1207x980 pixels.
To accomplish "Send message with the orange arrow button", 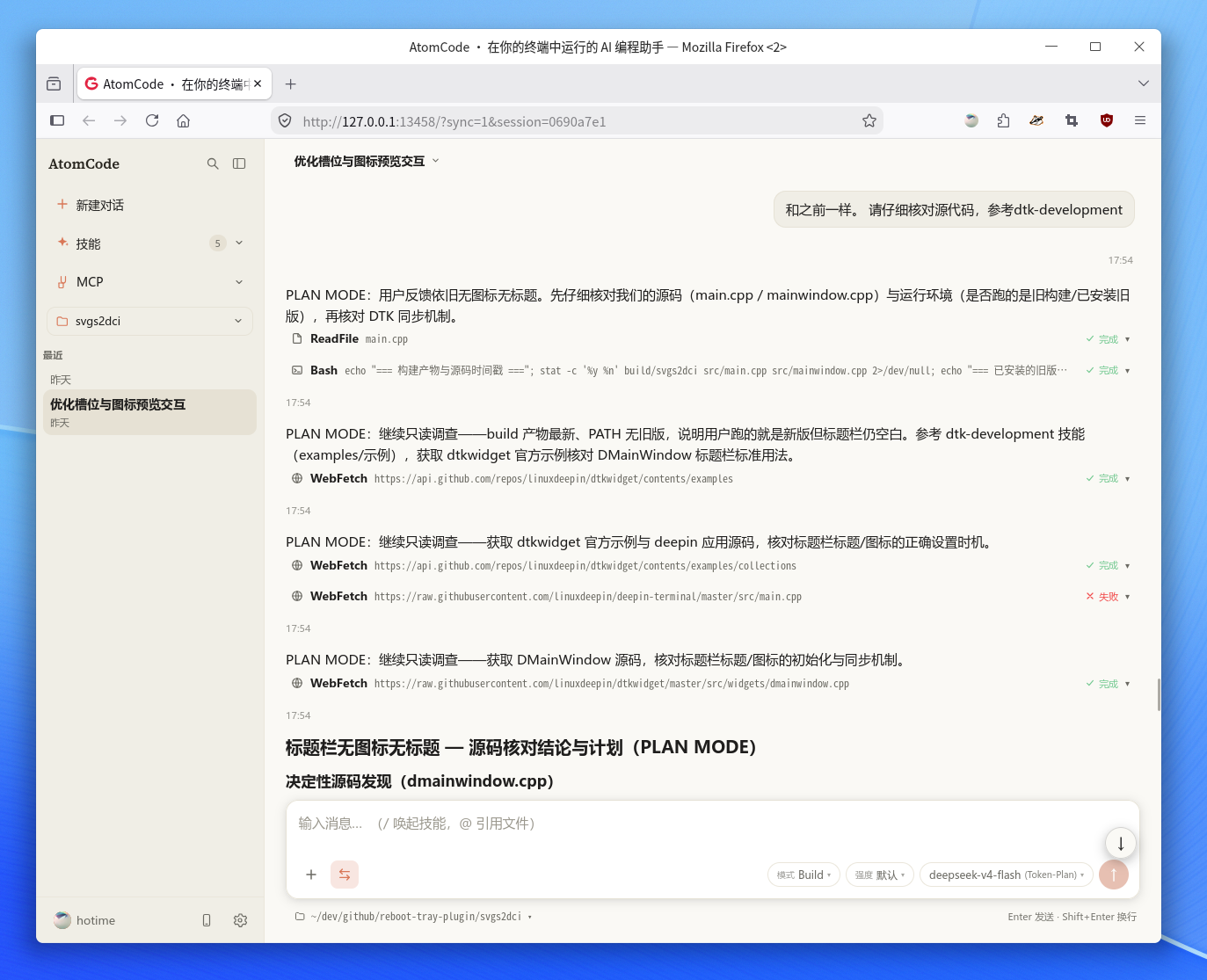I will (1114, 875).
